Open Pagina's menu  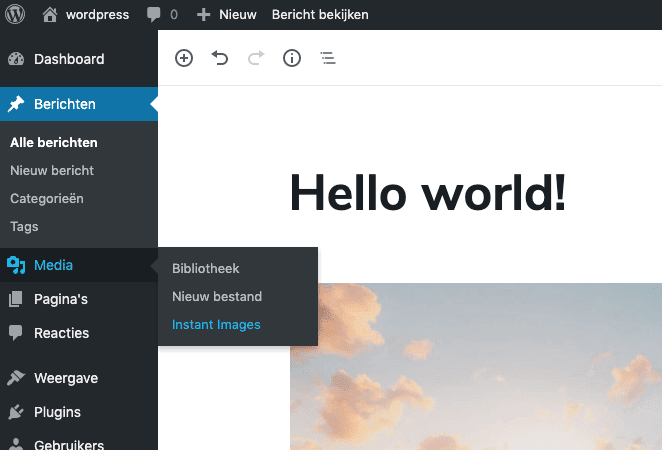click(x=79, y=299)
